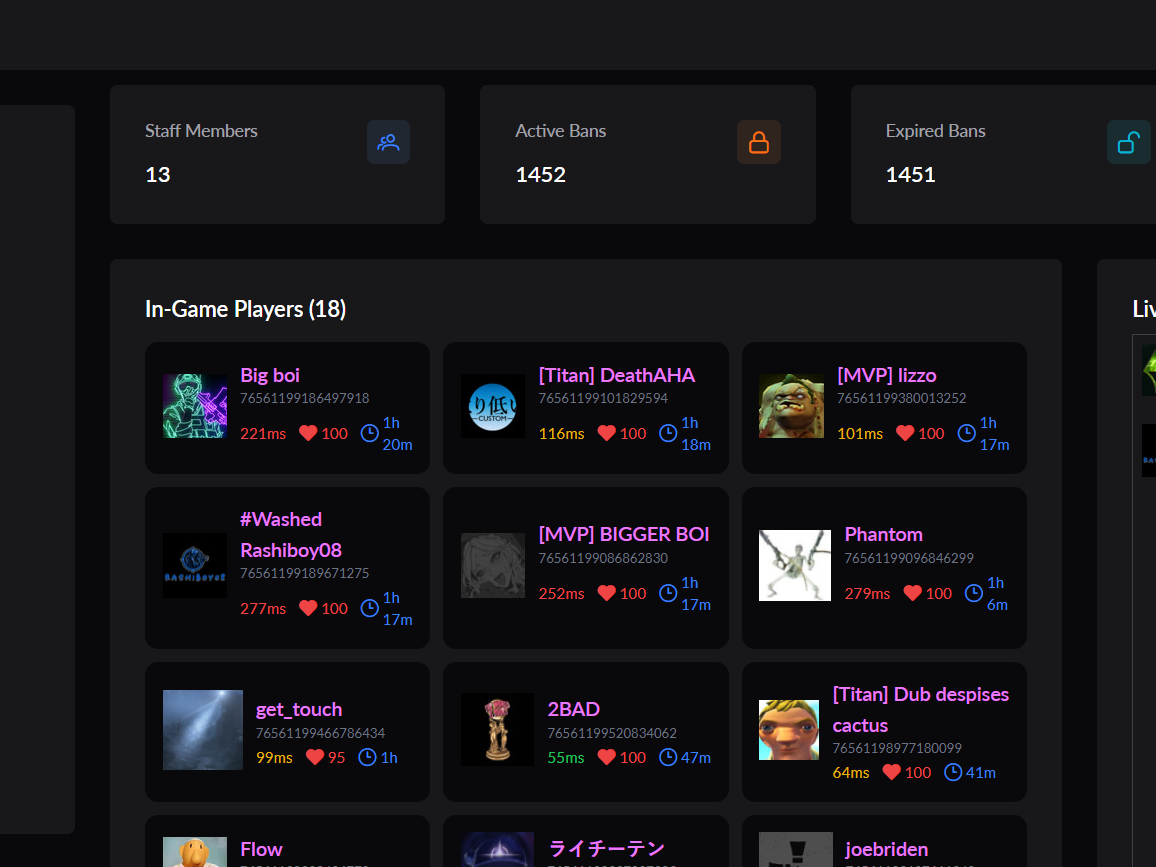Image resolution: width=1156 pixels, height=867 pixels.
Task: Click the Expired Bans unlocked padlock icon
Action: click(1129, 142)
